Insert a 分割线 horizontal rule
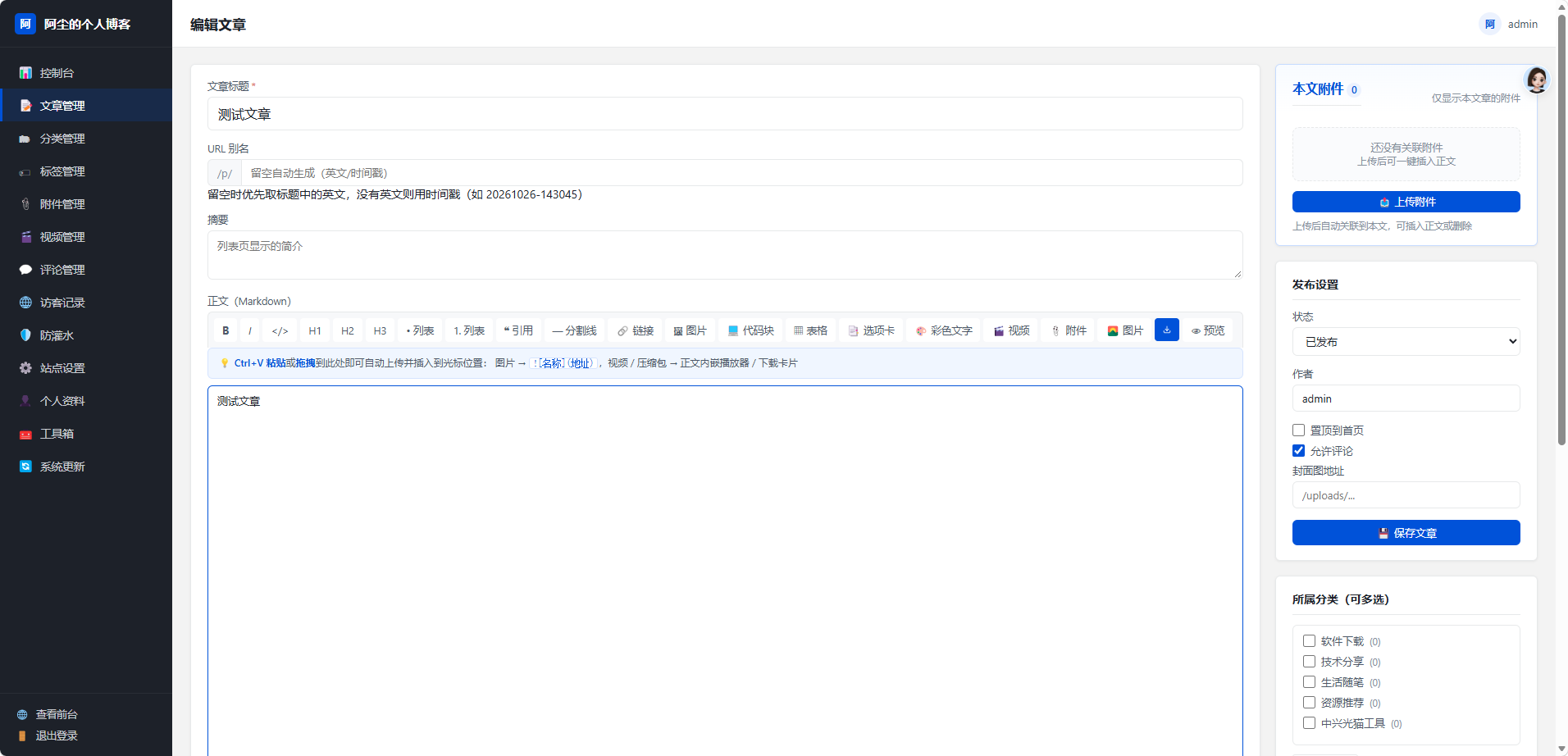Image resolution: width=1568 pixels, height=756 pixels. point(574,330)
